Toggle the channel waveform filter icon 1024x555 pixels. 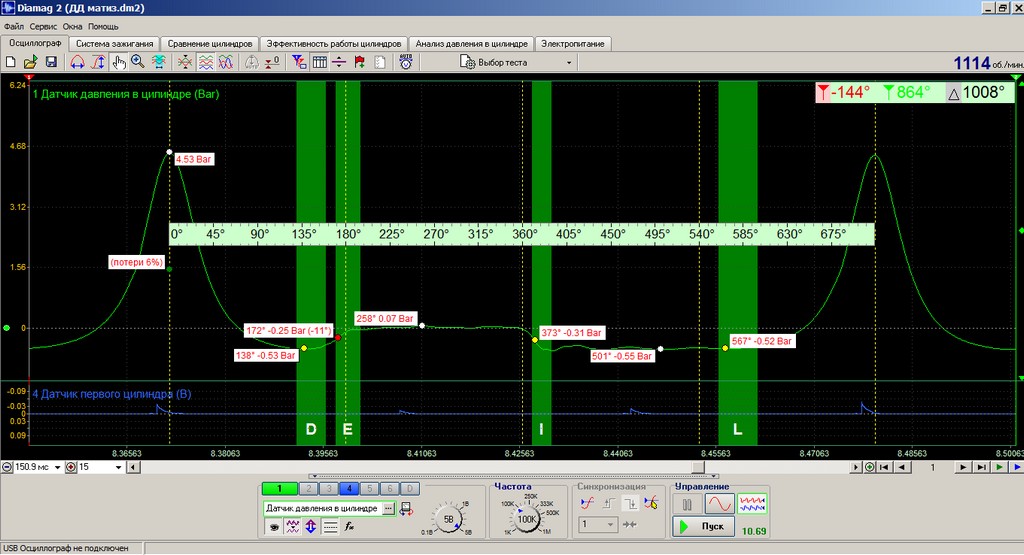[293, 526]
